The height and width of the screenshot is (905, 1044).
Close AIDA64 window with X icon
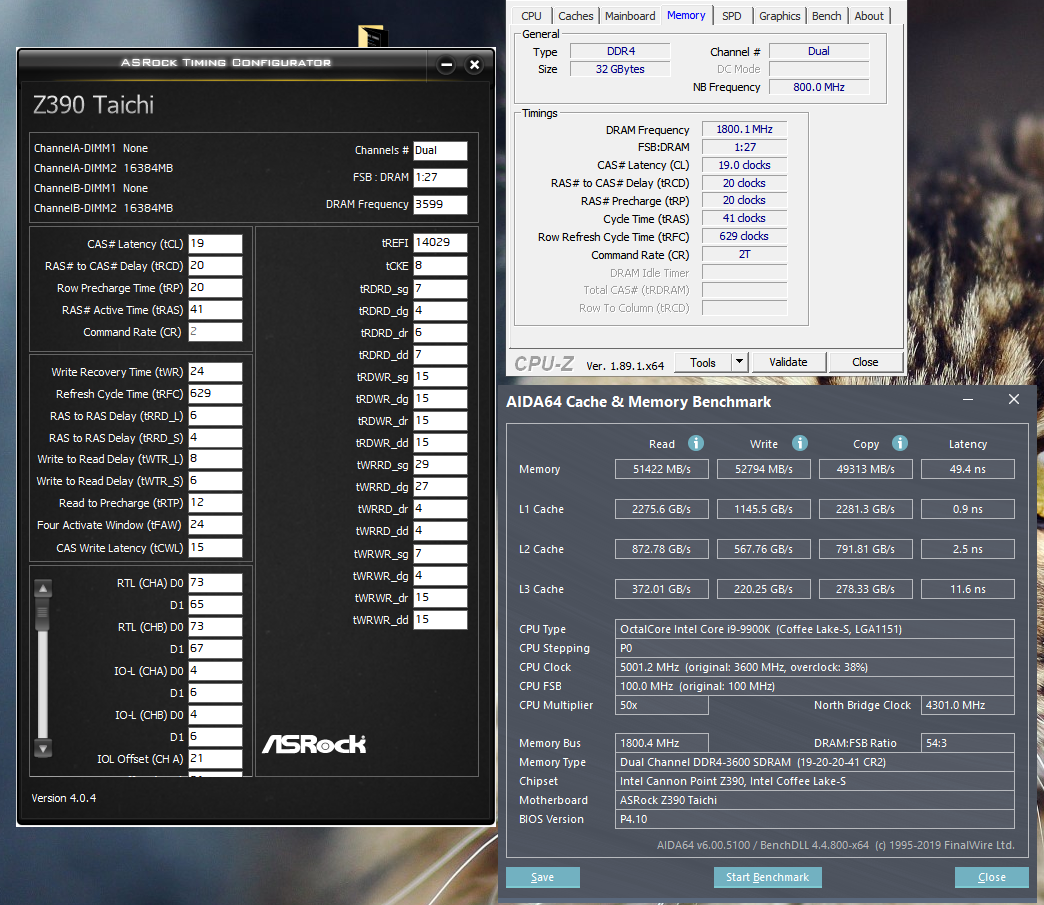click(x=1014, y=399)
